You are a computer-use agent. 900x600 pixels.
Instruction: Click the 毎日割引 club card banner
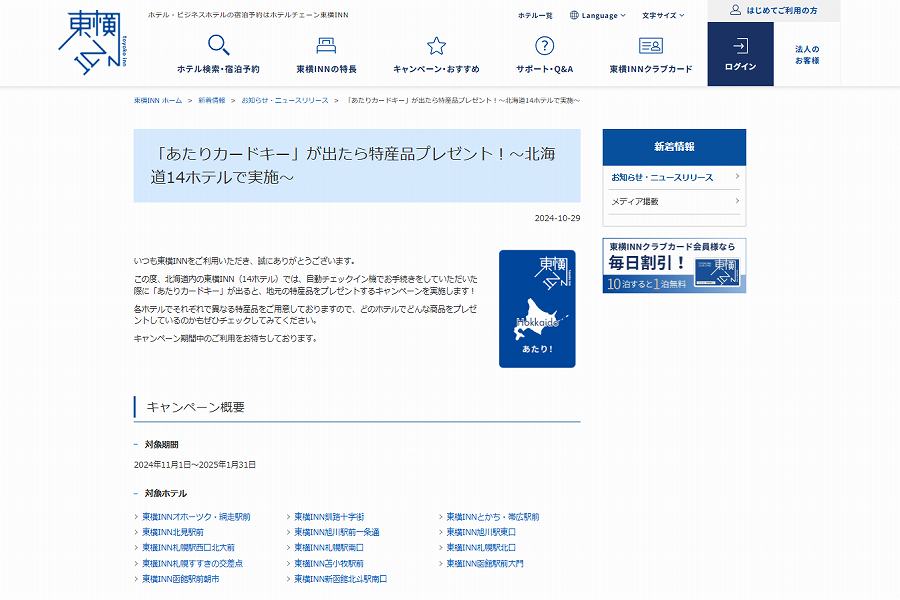pyautogui.click(x=674, y=266)
